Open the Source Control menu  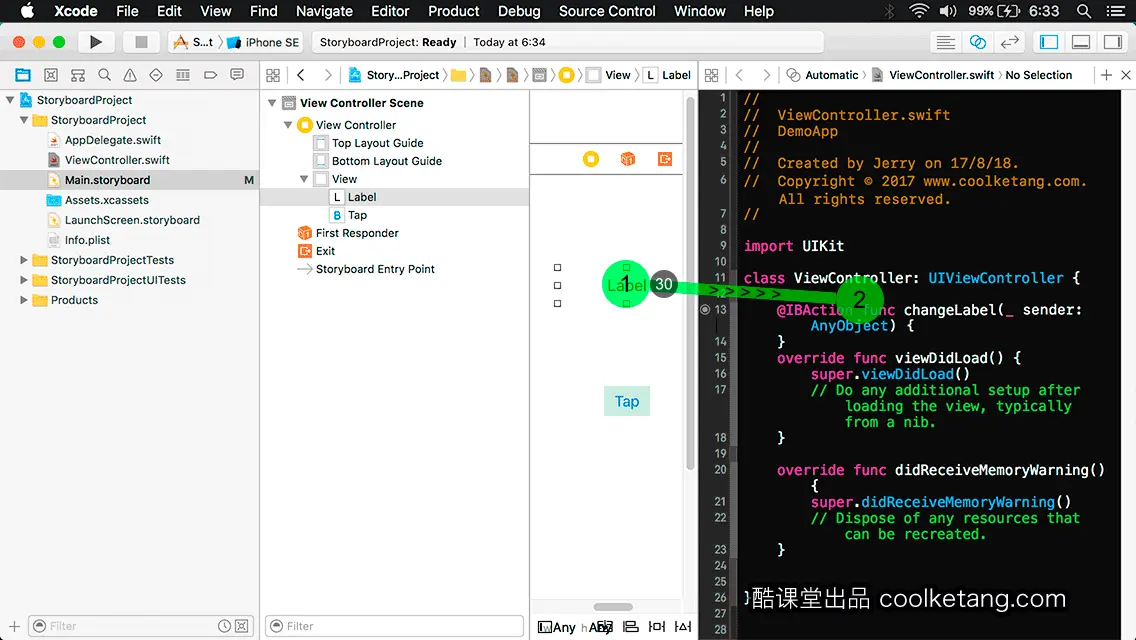tap(607, 11)
